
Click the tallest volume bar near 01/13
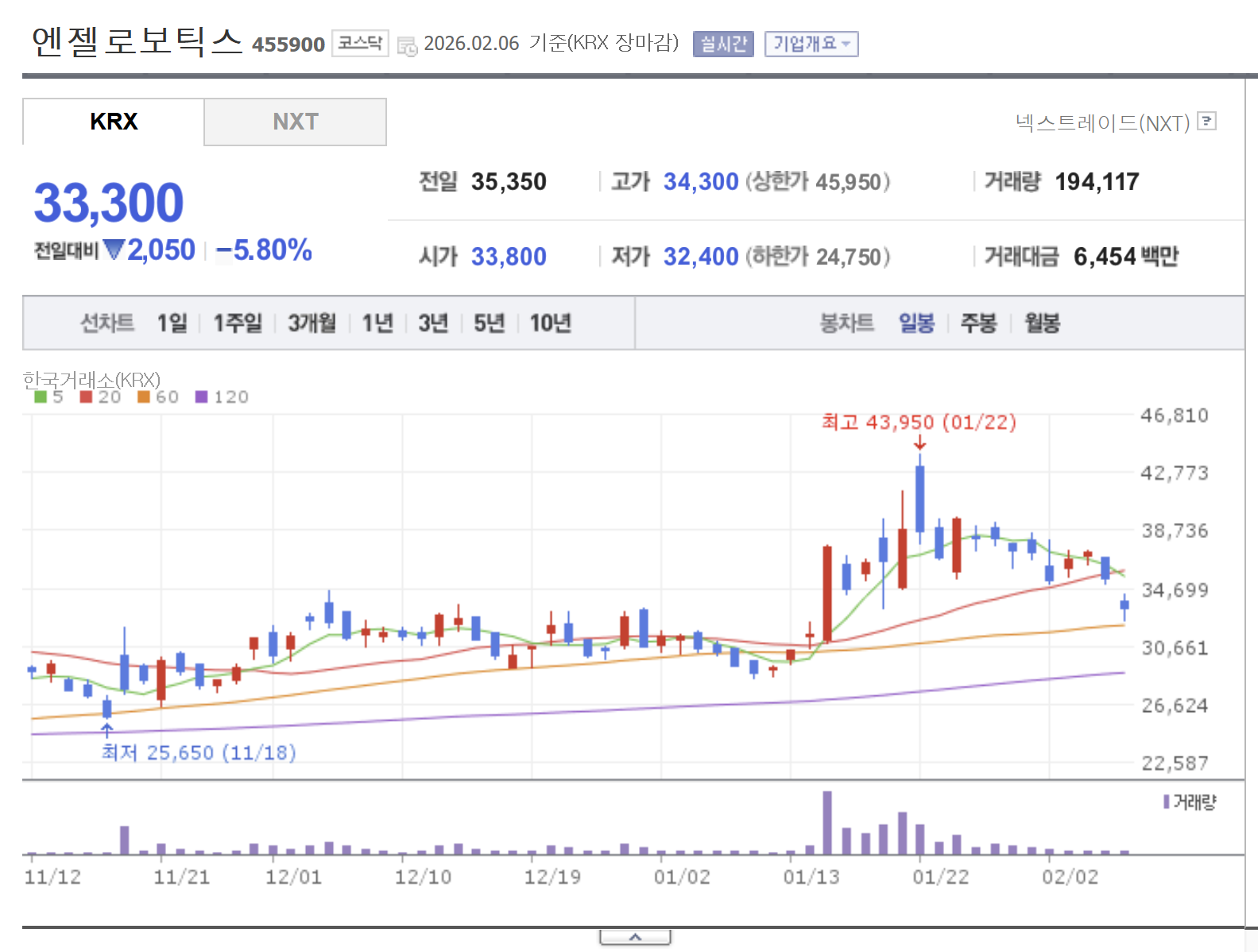coord(827,822)
